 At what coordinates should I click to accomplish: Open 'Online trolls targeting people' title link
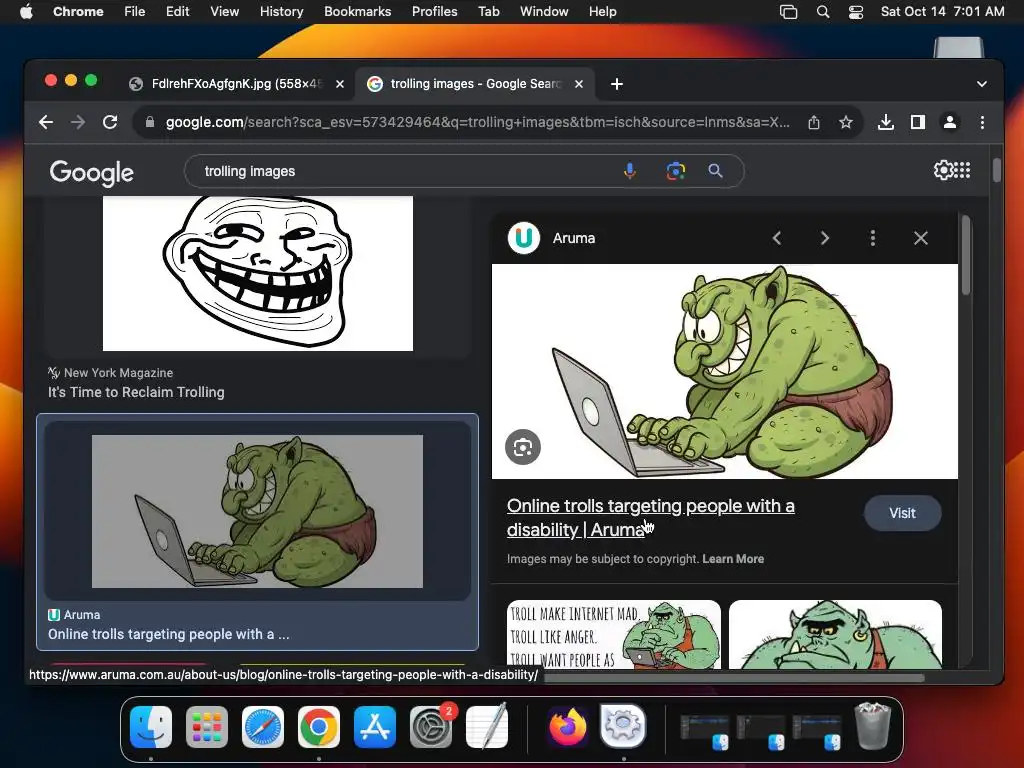650,518
